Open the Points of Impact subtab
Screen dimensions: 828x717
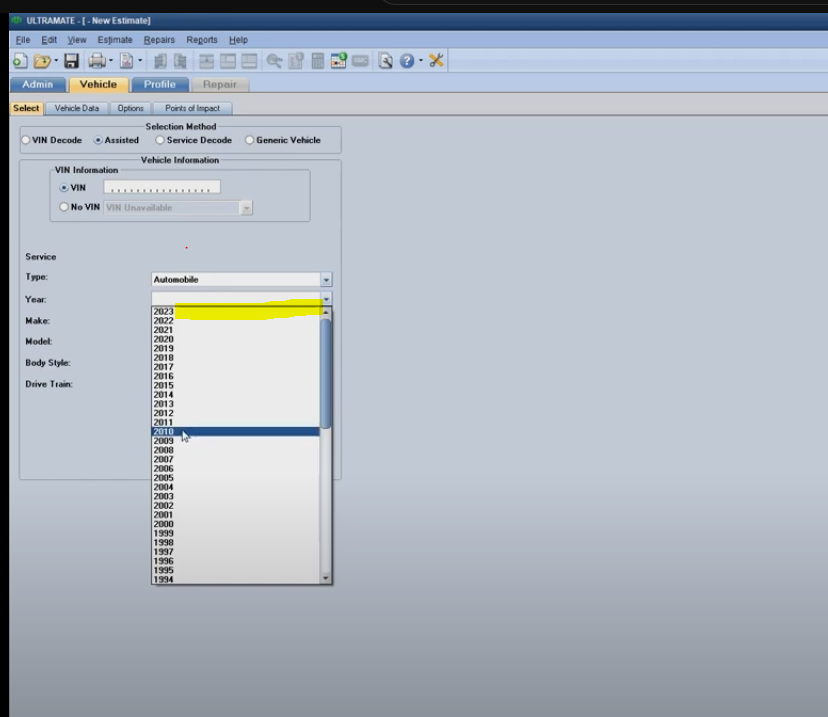(192, 108)
